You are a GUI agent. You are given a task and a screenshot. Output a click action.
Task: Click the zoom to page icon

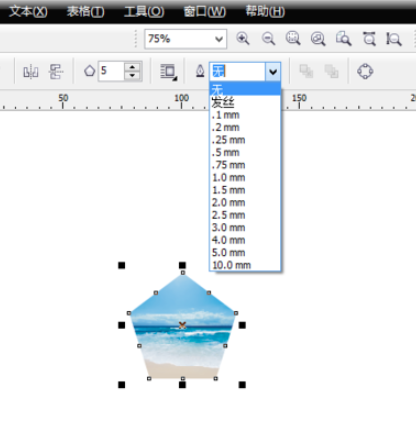[x=343, y=39]
